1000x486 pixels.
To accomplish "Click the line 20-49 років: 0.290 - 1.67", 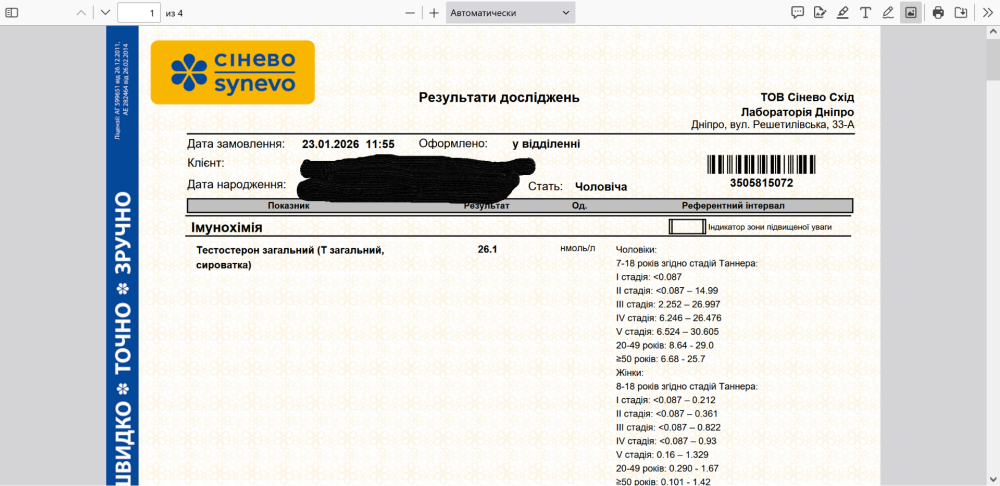I will coord(666,468).
